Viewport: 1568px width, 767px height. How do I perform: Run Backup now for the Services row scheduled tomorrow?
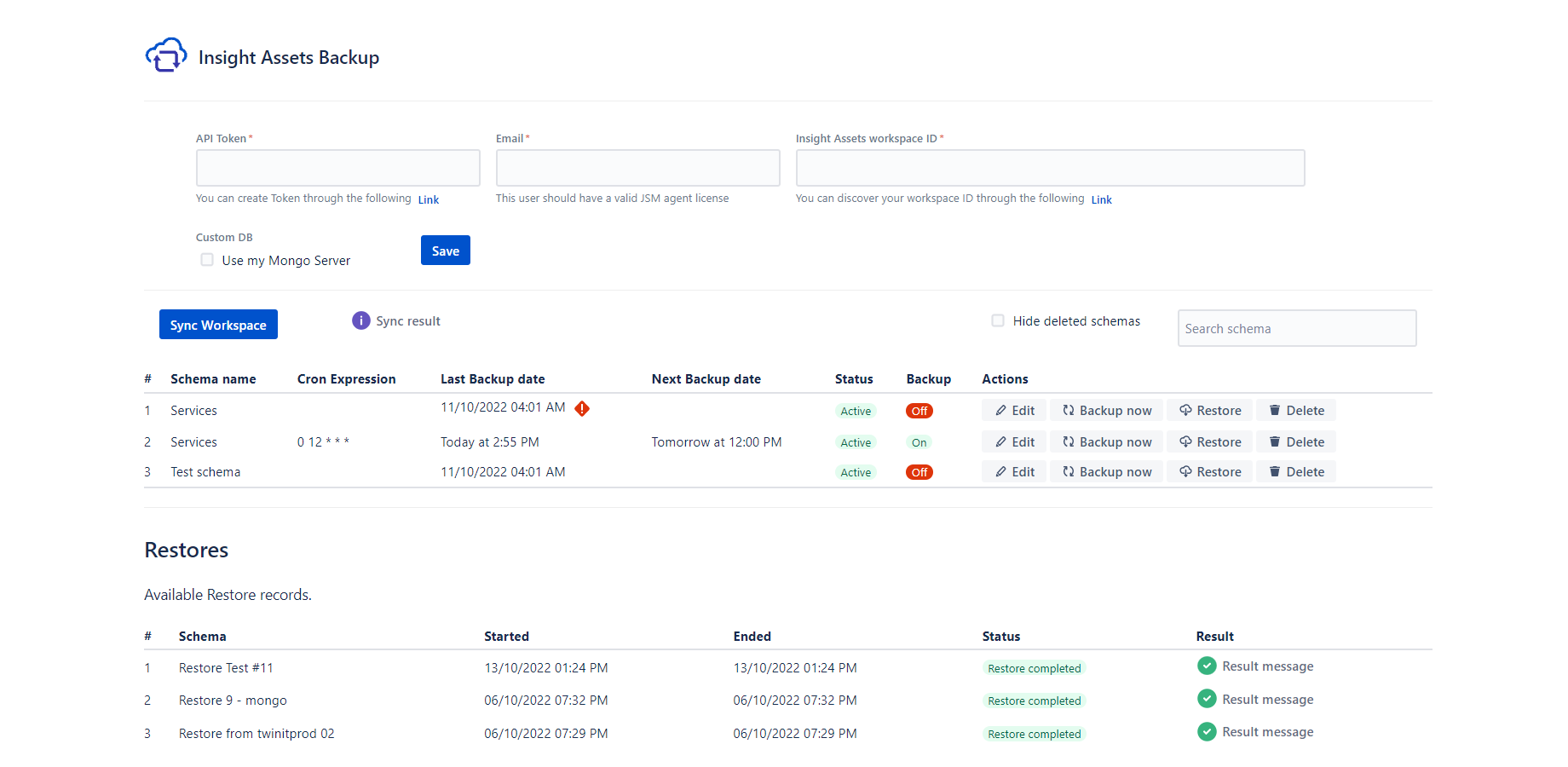[1107, 442]
